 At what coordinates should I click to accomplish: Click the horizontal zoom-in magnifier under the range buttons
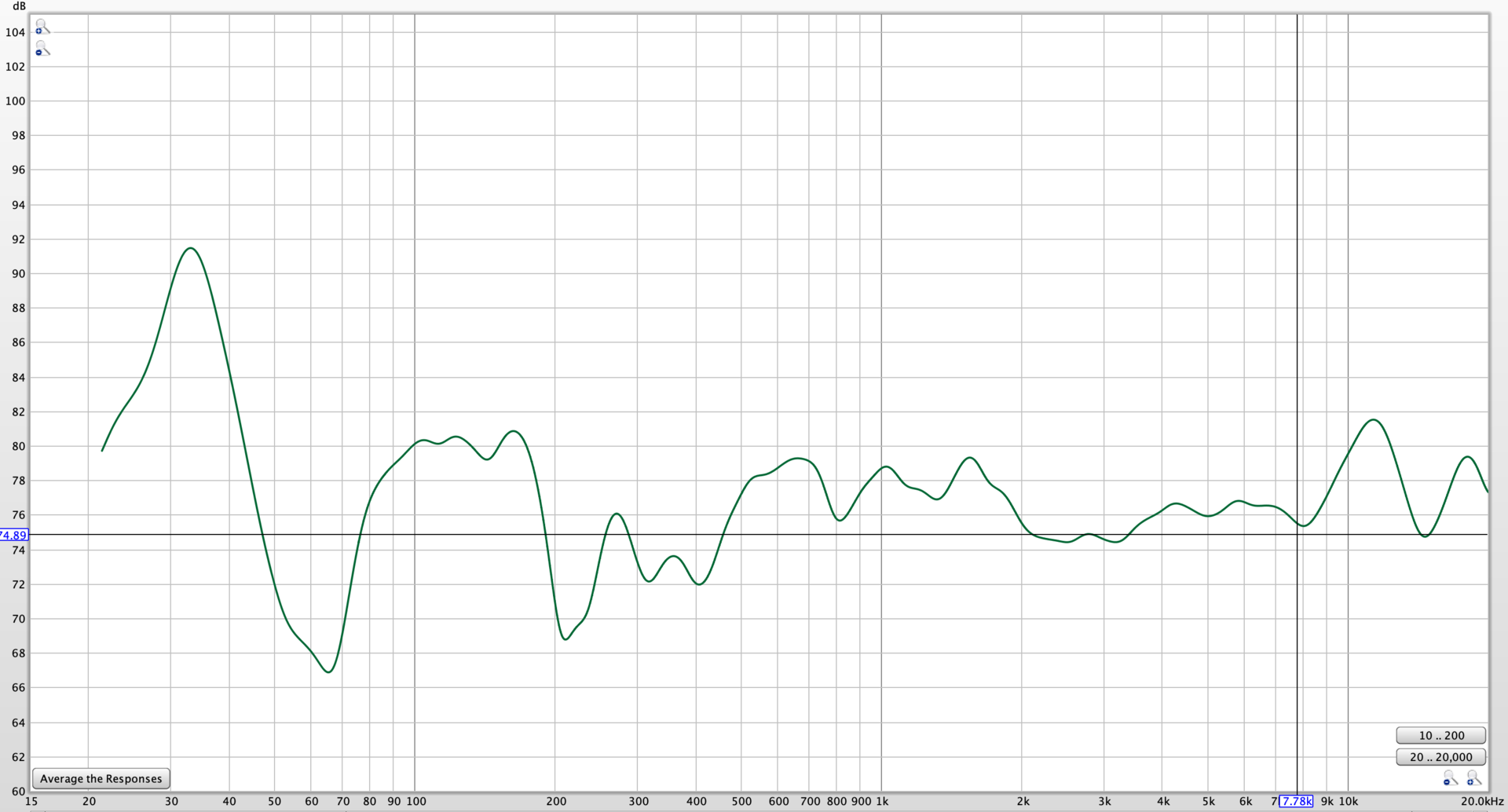pos(1473,777)
